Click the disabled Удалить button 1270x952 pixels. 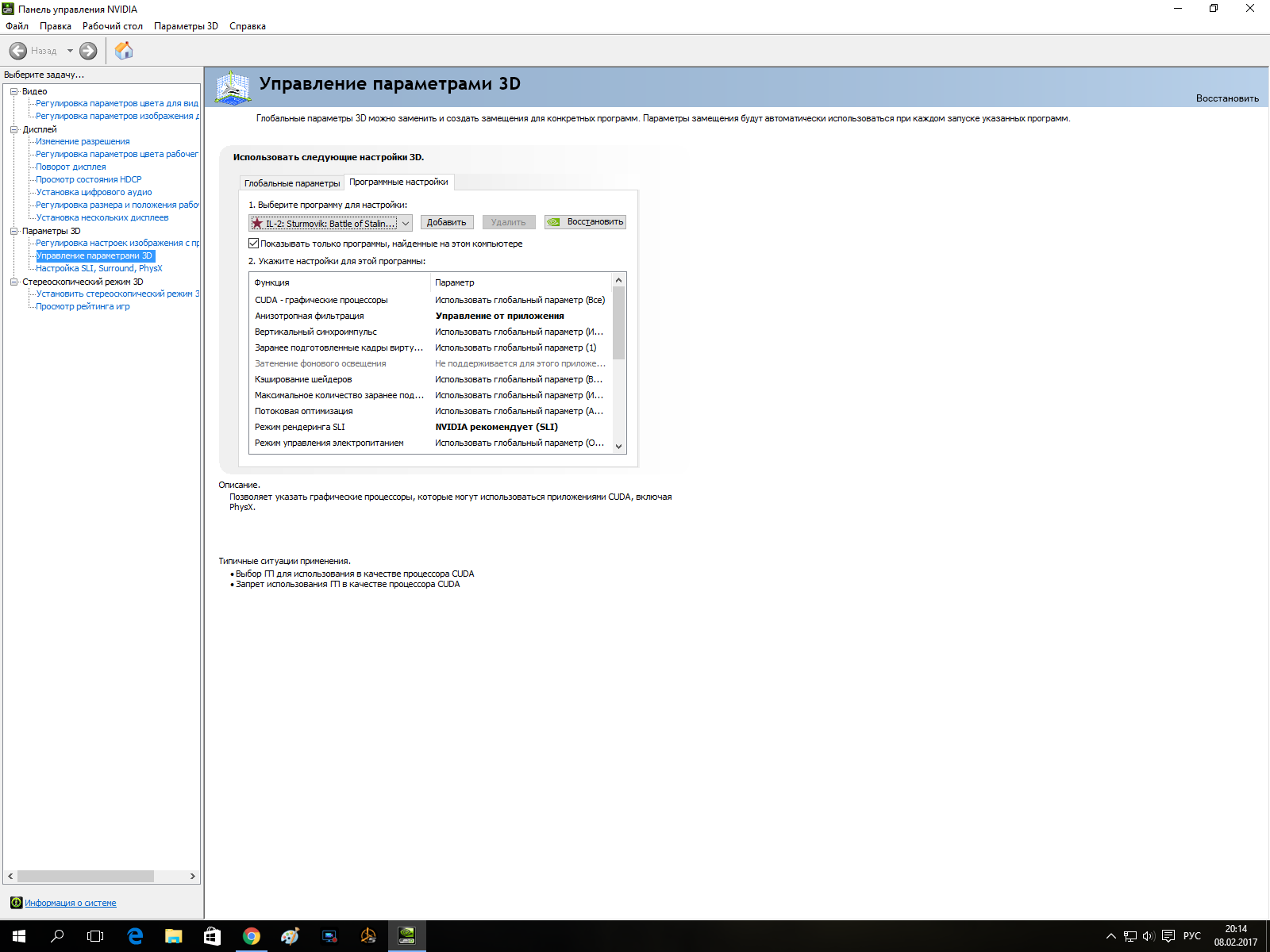[x=508, y=222]
